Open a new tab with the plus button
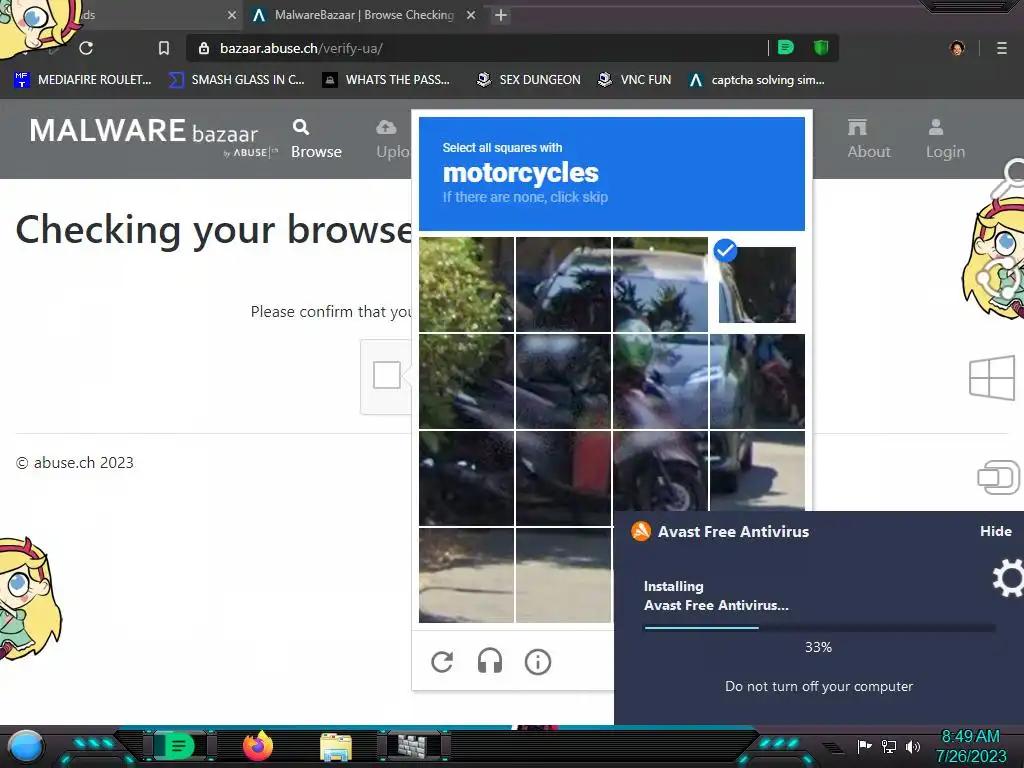This screenshot has width=1024, height=768. pyautogui.click(x=501, y=15)
